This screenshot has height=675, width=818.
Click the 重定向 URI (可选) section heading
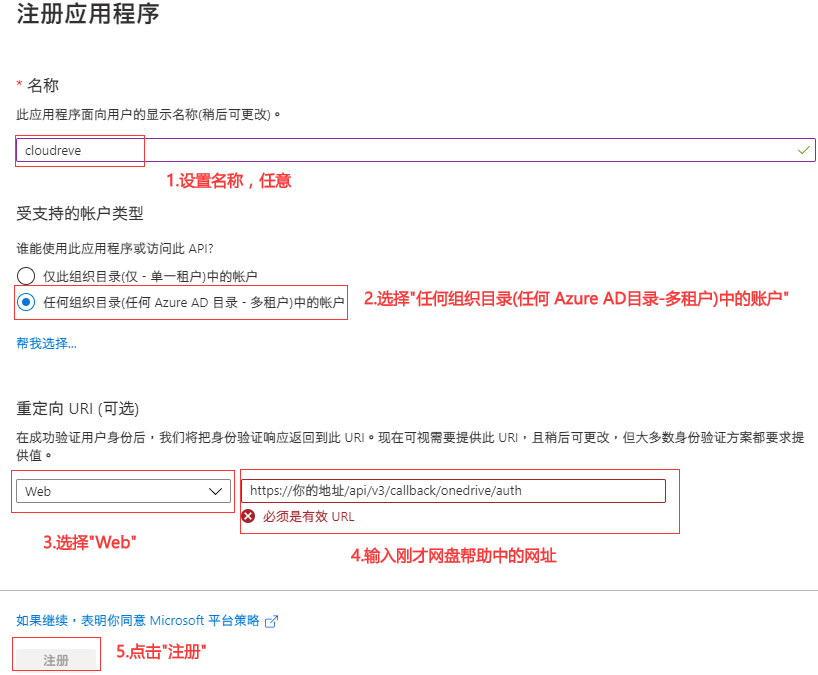77,409
